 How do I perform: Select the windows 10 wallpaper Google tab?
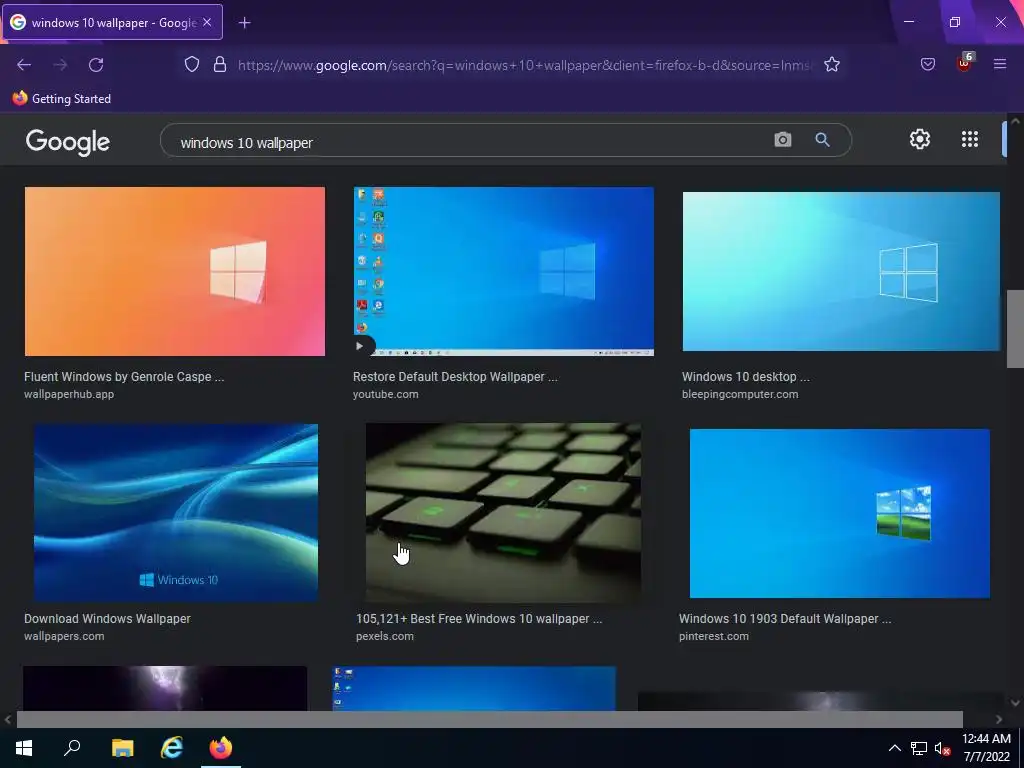point(112,22)
